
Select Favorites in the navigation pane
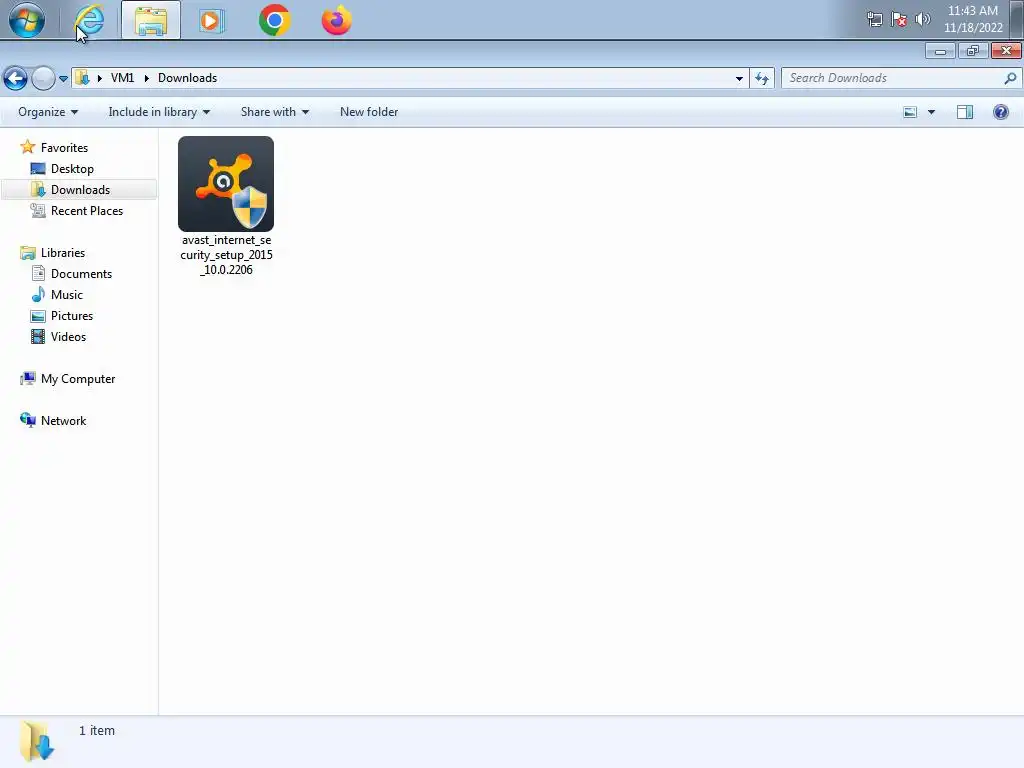point(64,148)
